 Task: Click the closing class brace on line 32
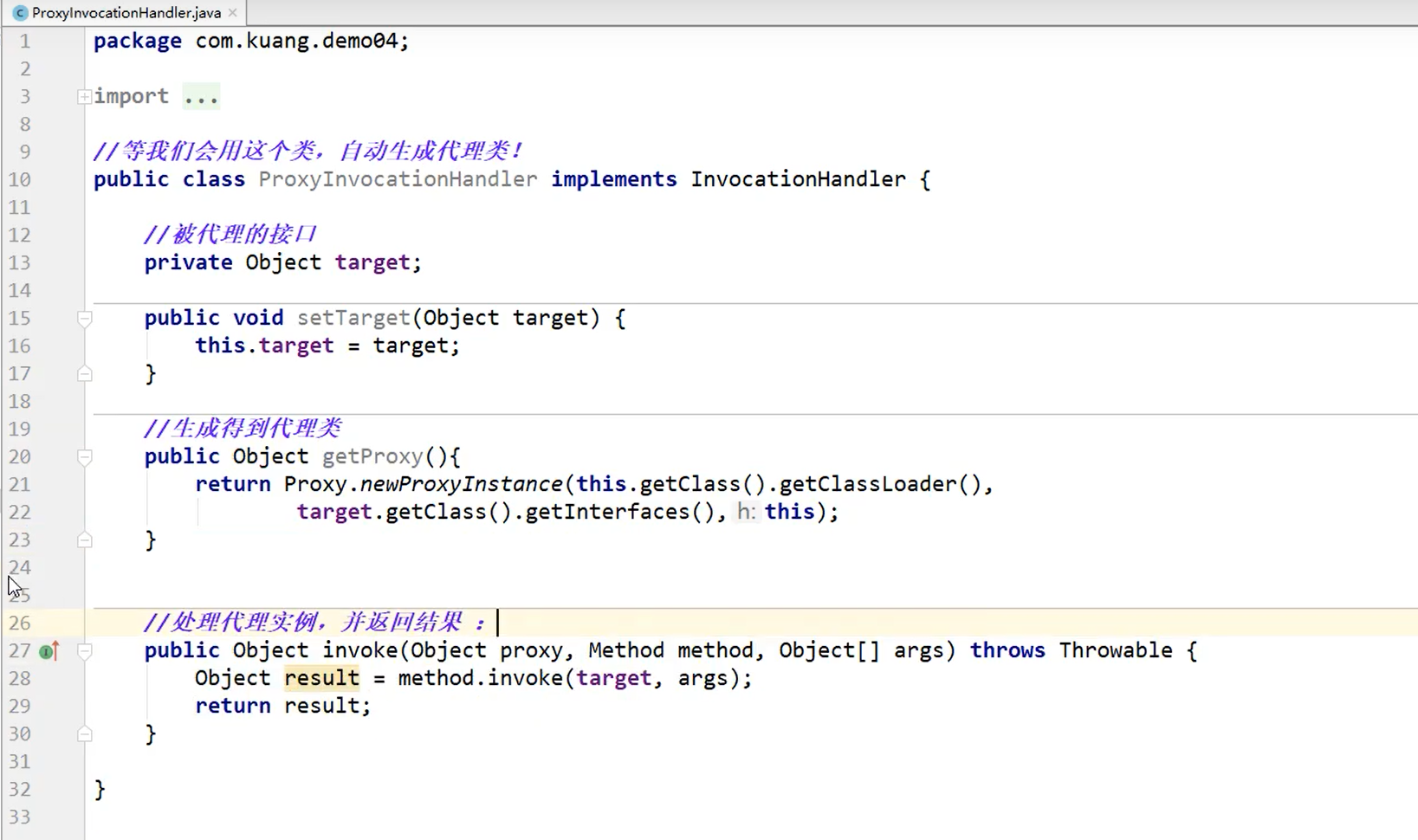coord(100,789)
